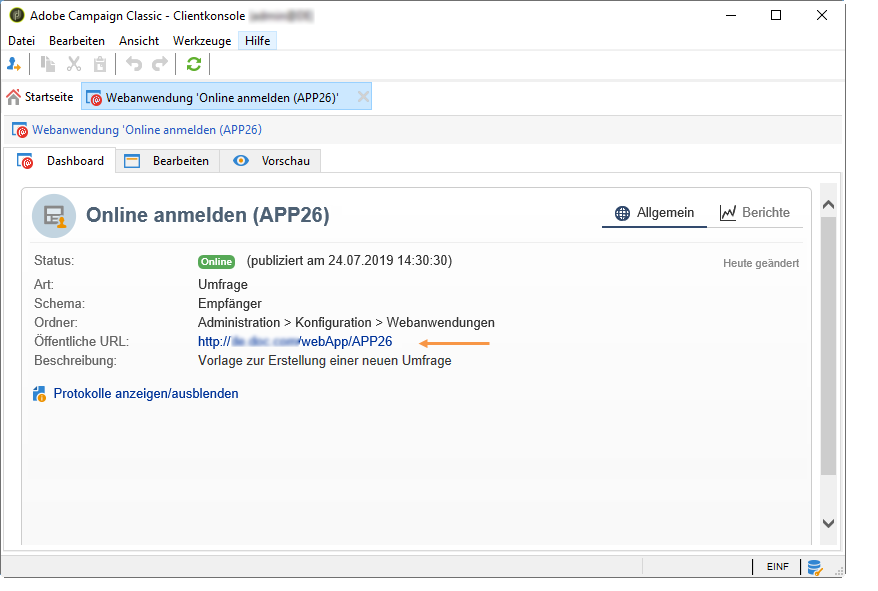The width and height of the screenshot is (878, 591).
Task: Click the folder path 'Administration > Konfiguration > Webanwendungen'
Action: [346, 323]
